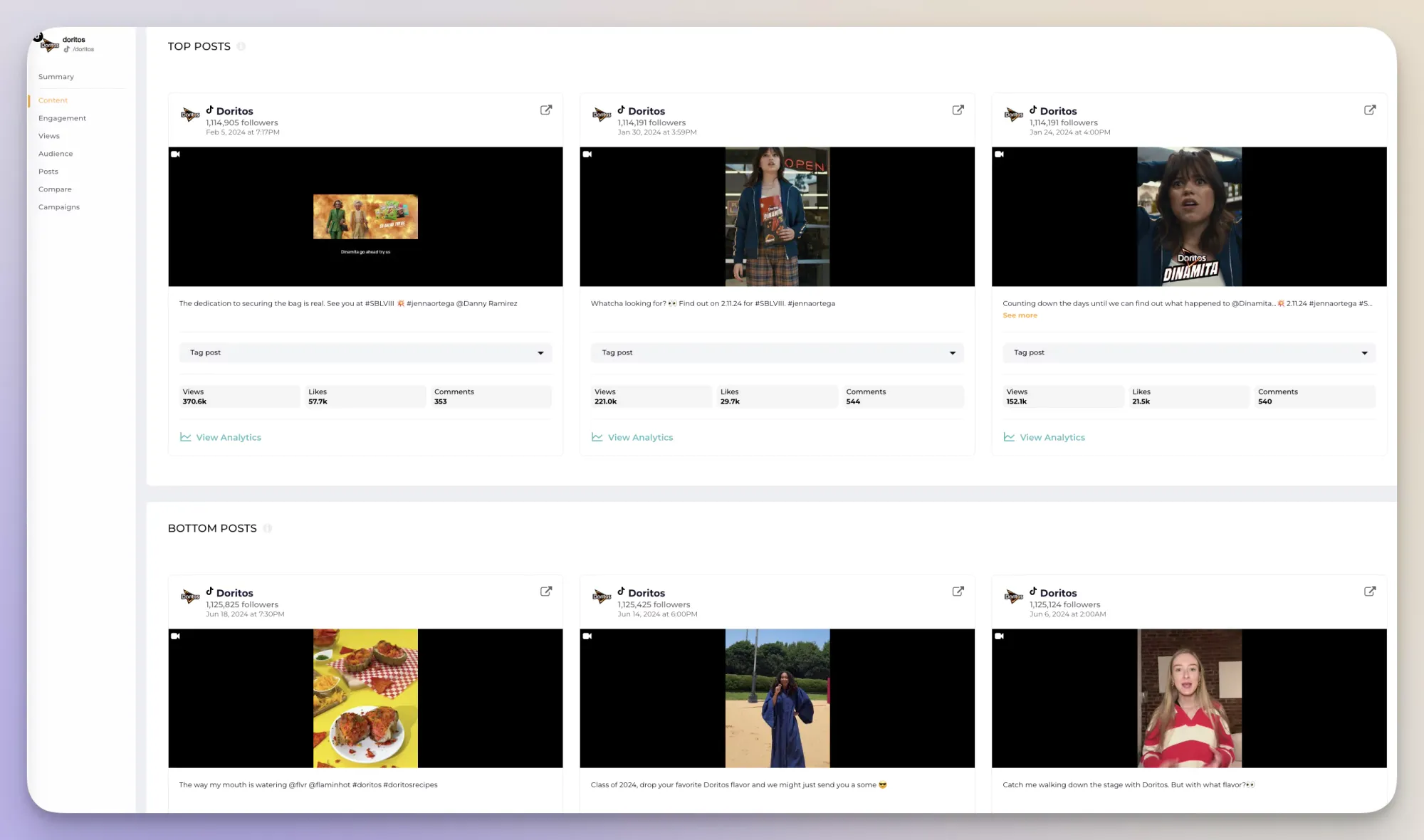Screen dimensions: 1424x840
Task: Open external link for Jun 18, 2024 post
Action: click(546, 592)
